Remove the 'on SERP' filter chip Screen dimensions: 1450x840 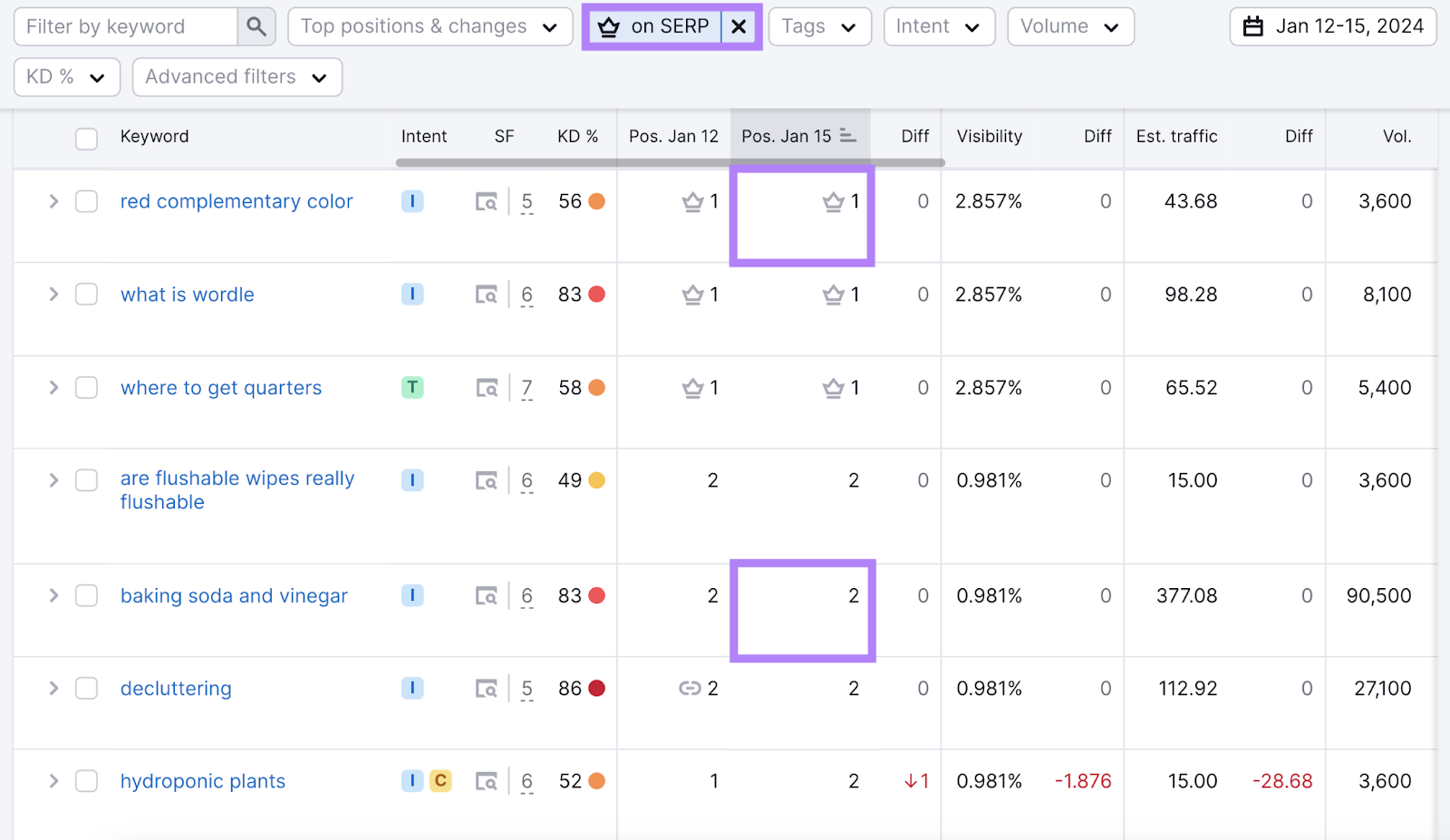click(739, 26)
